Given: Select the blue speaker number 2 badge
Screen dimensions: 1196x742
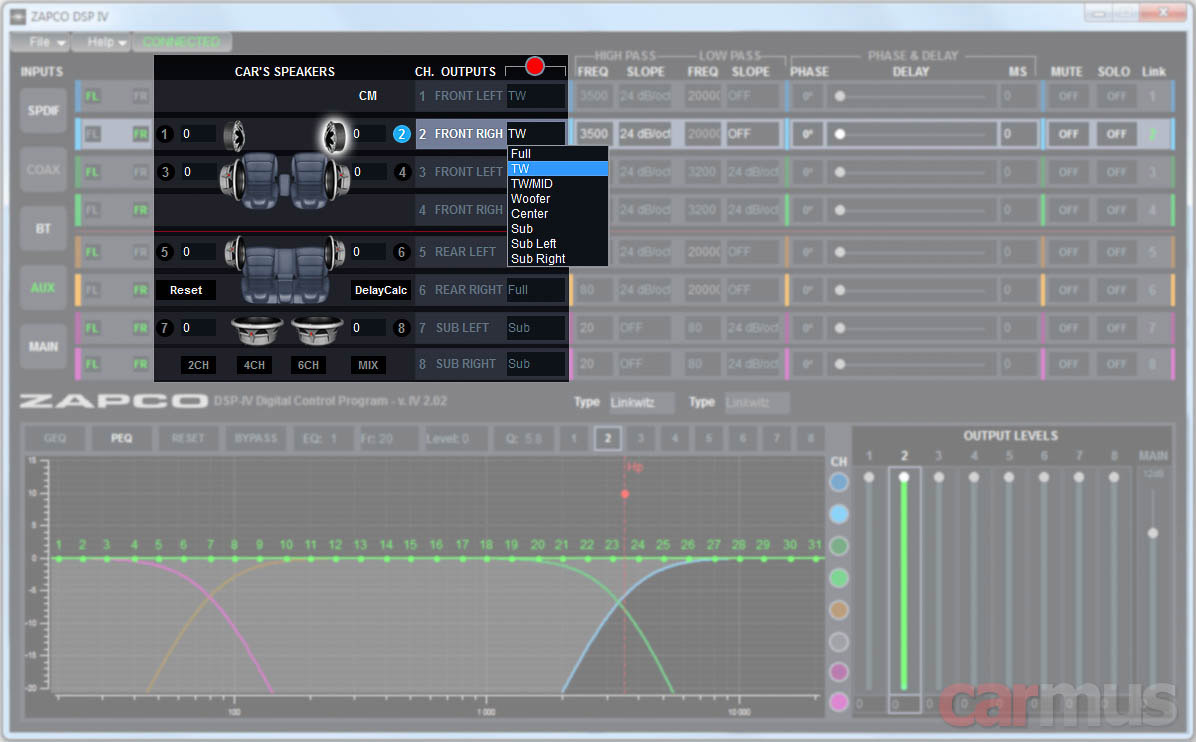Looking at the screenshot, I should pyautogui.click(x=401, y=134).
